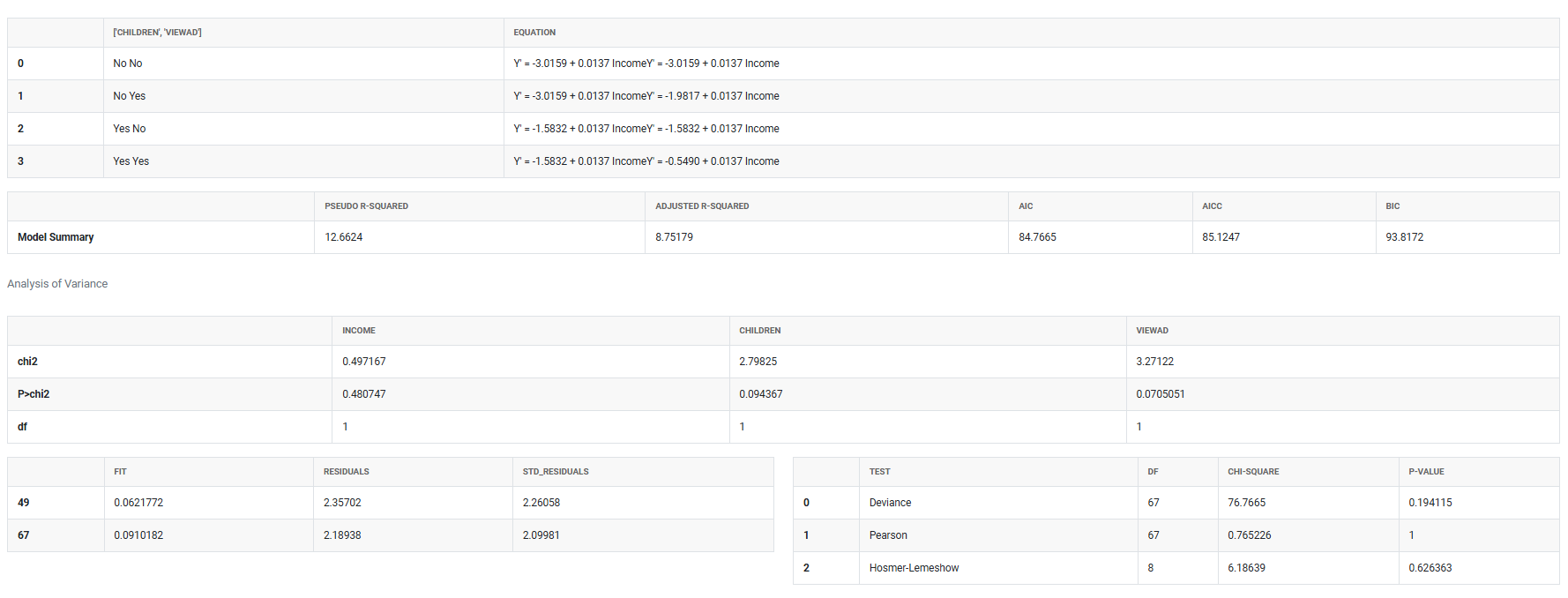Open the df value under CHILDREN
The width and height of the screenshot is (1568, 598).
[x=742, y=427]
